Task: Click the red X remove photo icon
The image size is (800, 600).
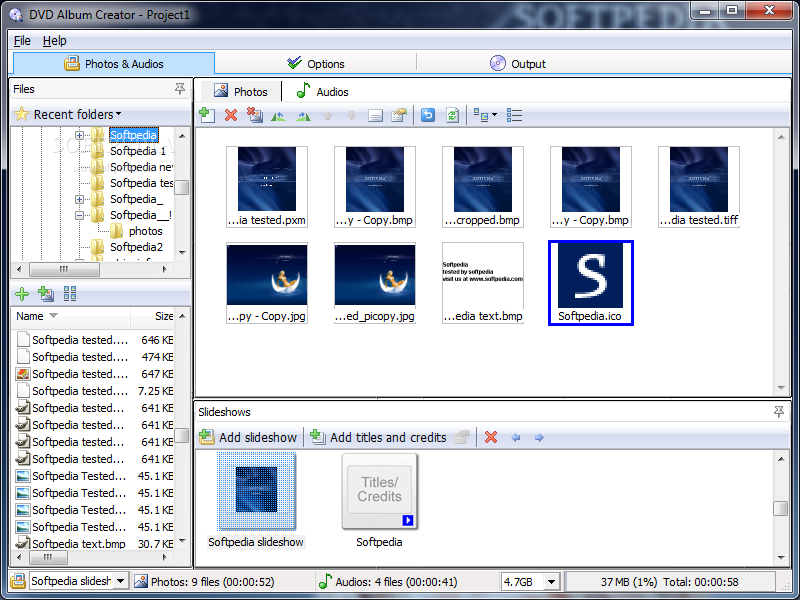Action: [231, 115]
